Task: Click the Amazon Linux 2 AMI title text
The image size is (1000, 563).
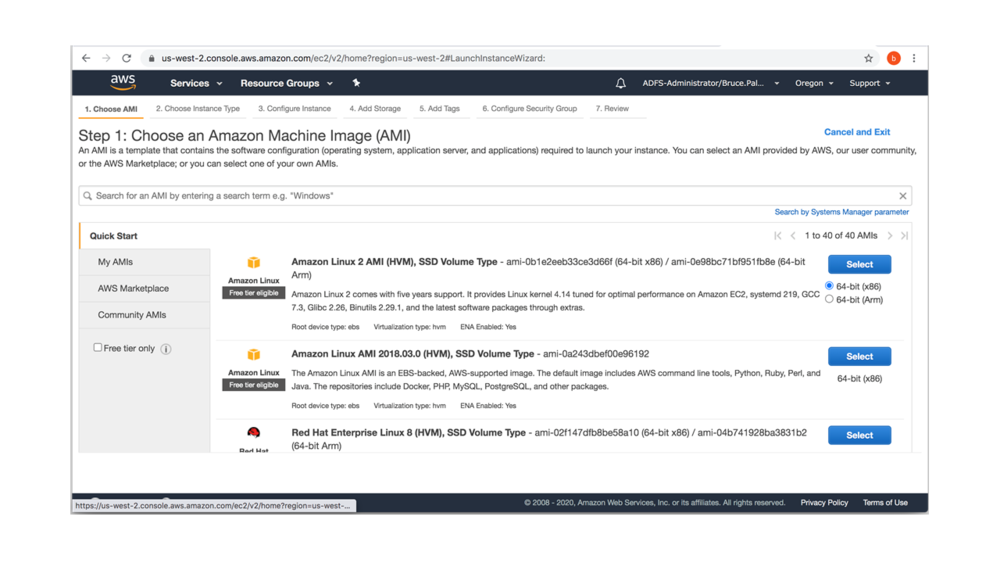Action: click(394, 261)
